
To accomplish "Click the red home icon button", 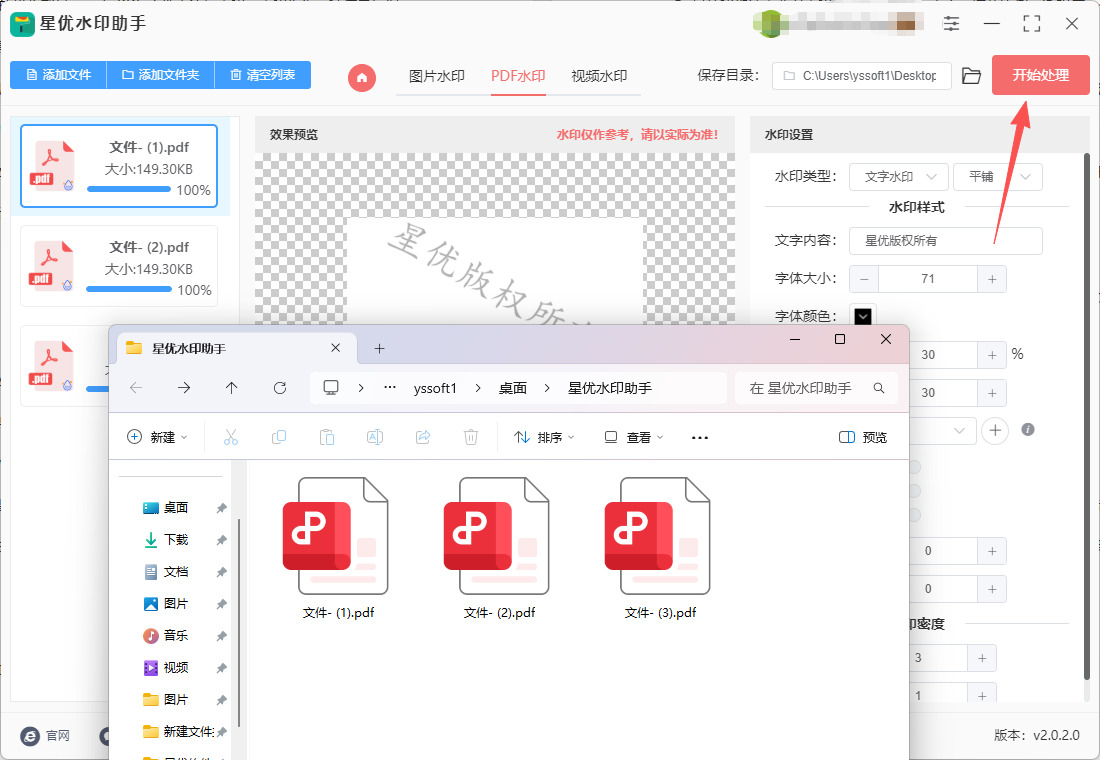I will 362,76.
